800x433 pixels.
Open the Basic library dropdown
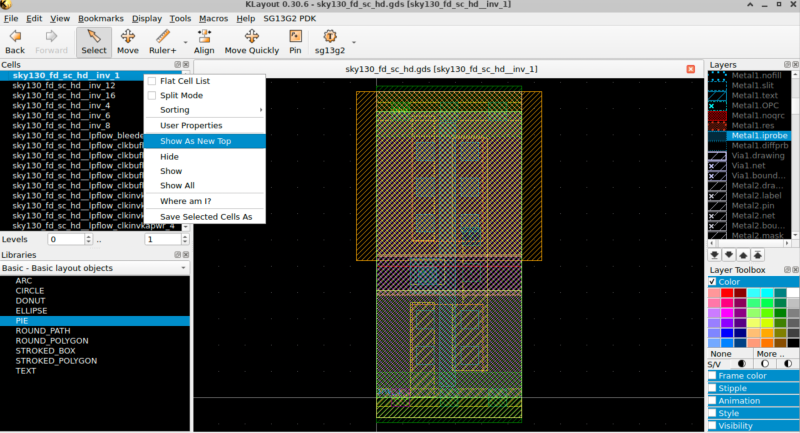click(x=95, y=268)
